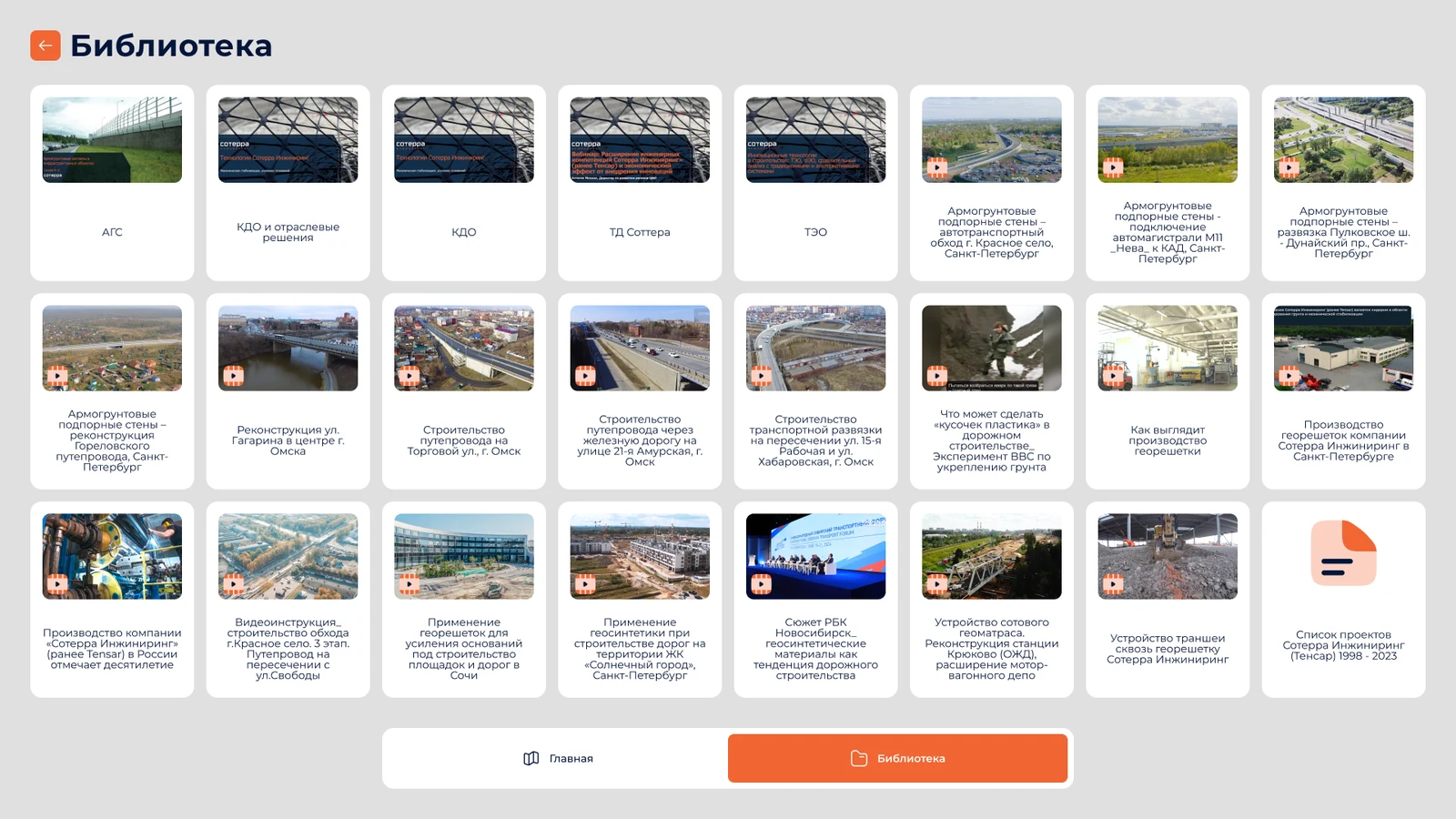Select the Библиотека tab
1456x819 pixels.
pyautogui.click(x=897, y=758)
